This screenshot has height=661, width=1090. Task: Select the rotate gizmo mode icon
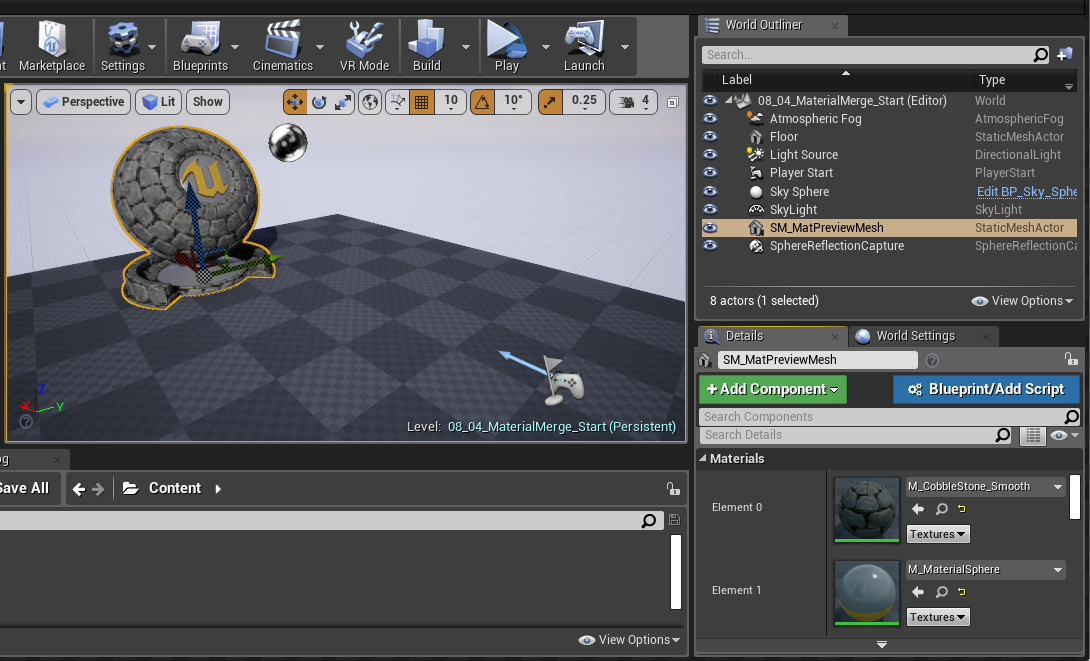click(319, 102)
